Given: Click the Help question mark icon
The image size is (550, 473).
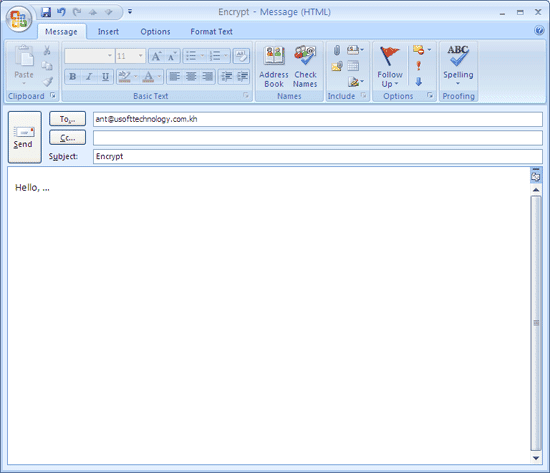Looking at the screenshot, I should tap(539, 31).
